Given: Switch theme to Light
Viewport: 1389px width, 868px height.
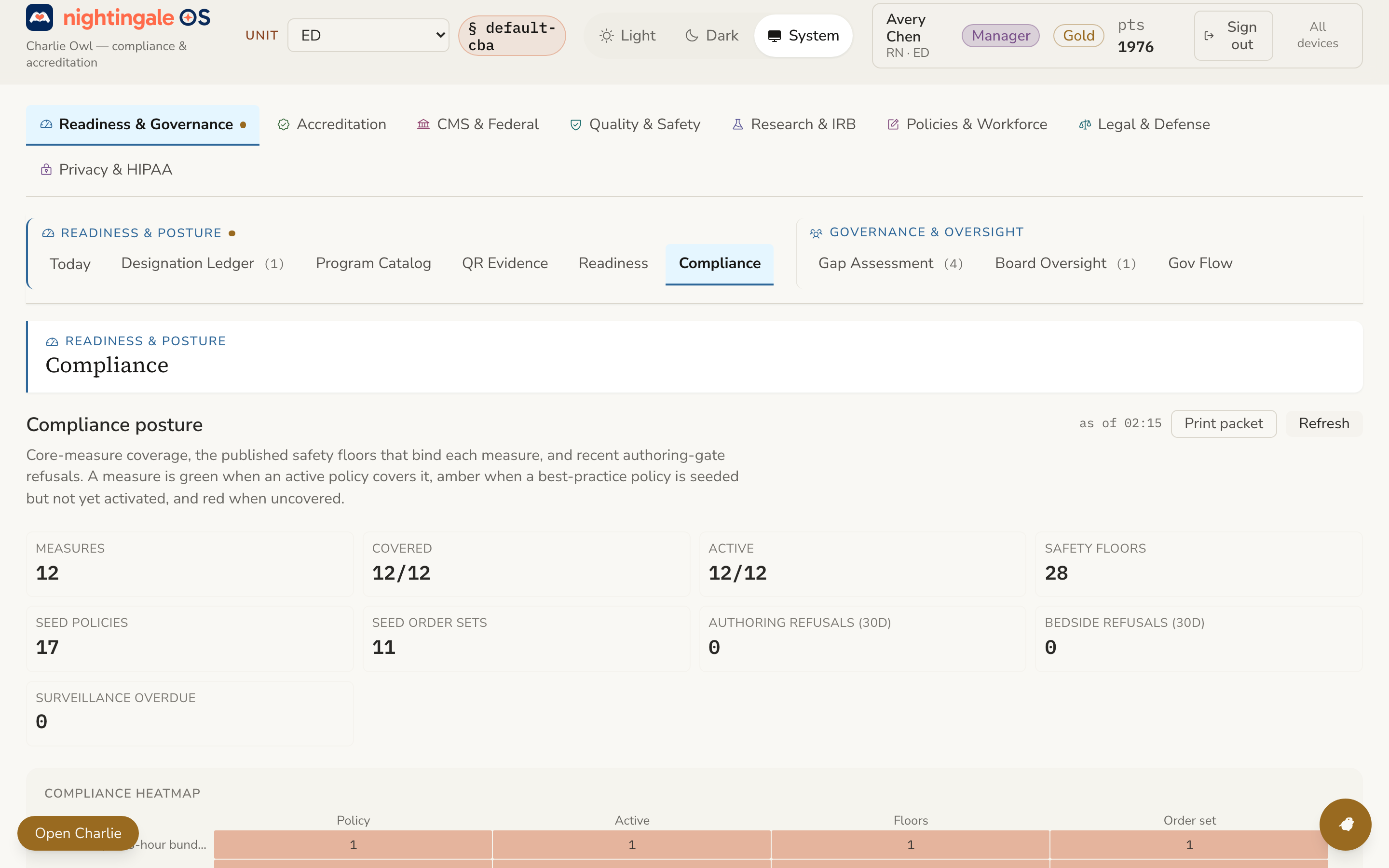Looking at the screenshot, I should coord(627,36).
